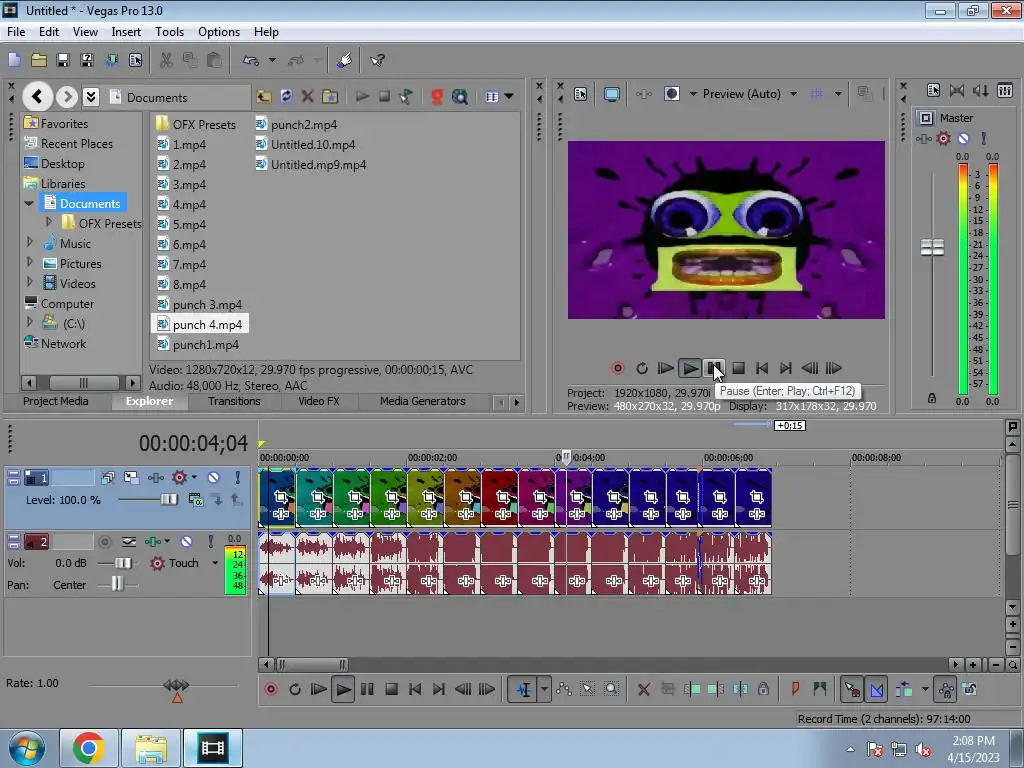Toggle Auto Ripple in the edit toolbar
Image resolution: width=1024 pixels, height=768 pixels.
tap(904, 689)
